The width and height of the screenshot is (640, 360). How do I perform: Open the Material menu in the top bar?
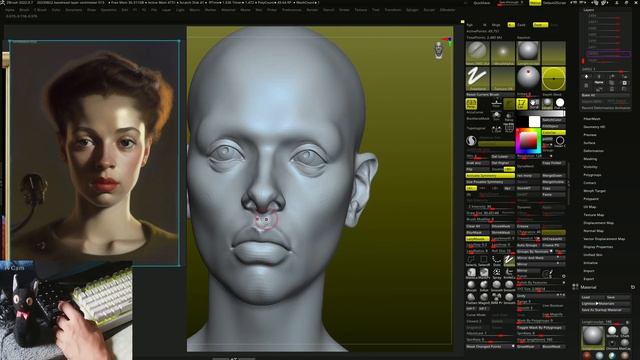(228, 10)
